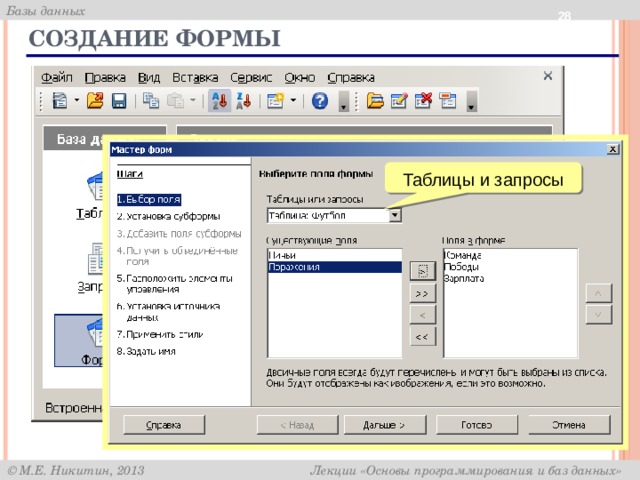Click the < Назад button
This screenshot has height=480, width=640.
[x=297, y=425]
